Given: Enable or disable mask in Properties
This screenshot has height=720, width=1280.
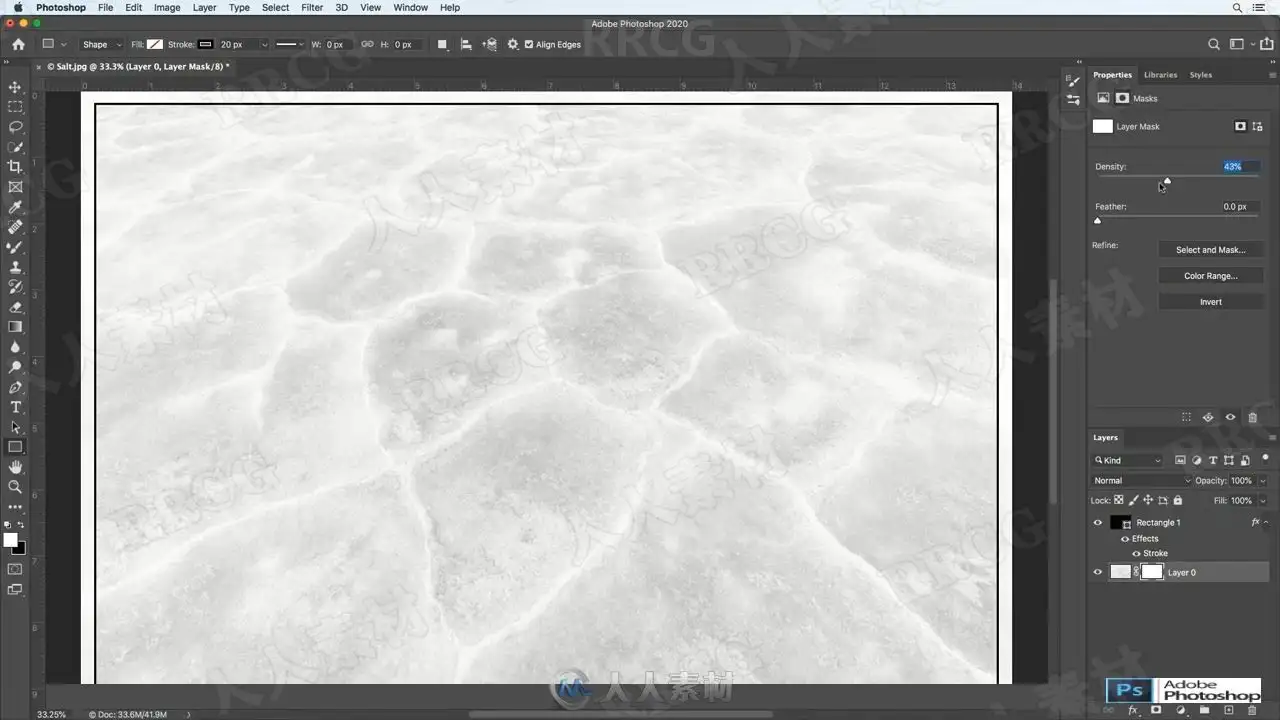Looking at the screenshot, I should [1230, 417].
